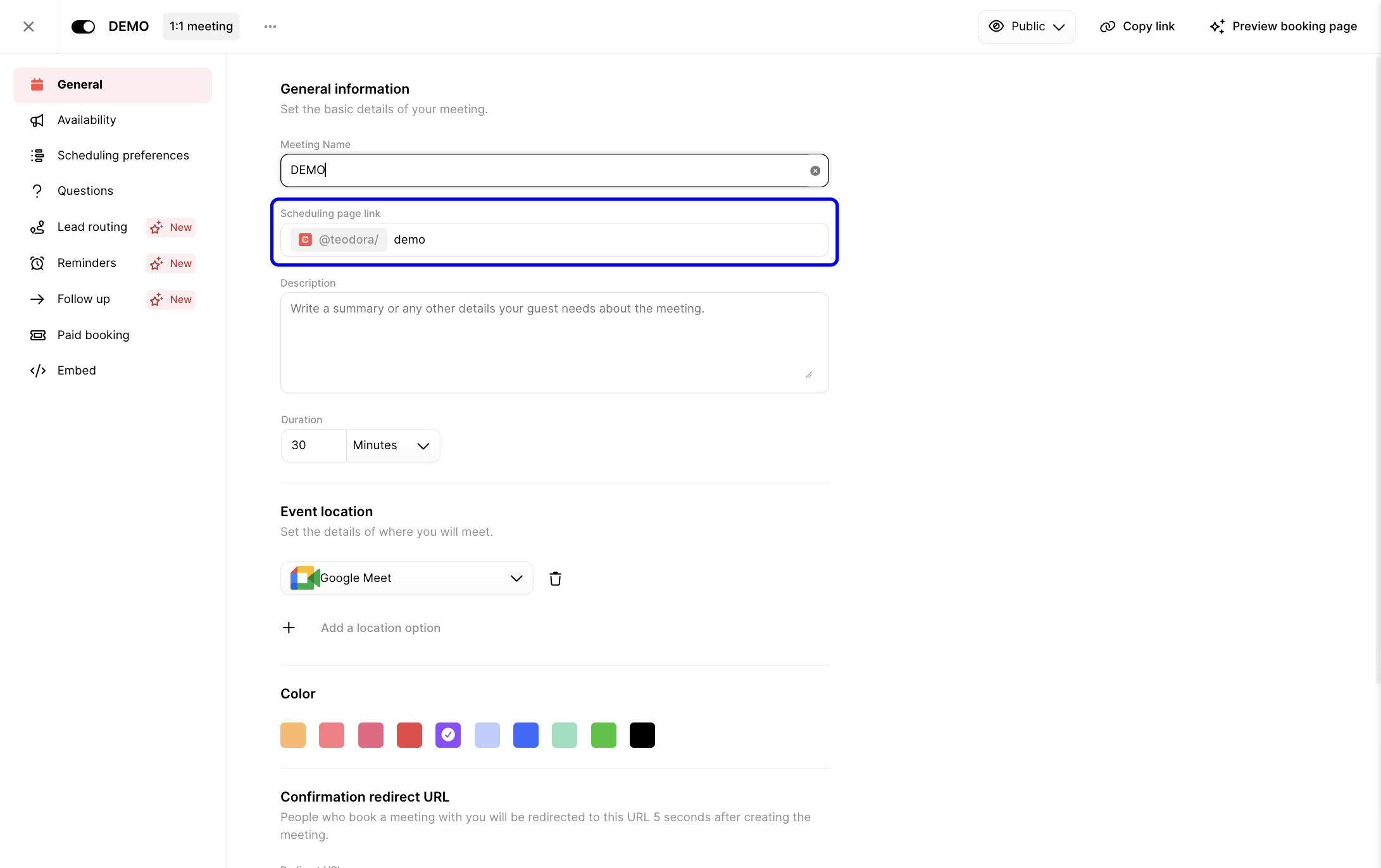The width and height of the screenshot is (1381, 868).
Task: Open Reminders using the alarm icon
Action: pos(37,263)
